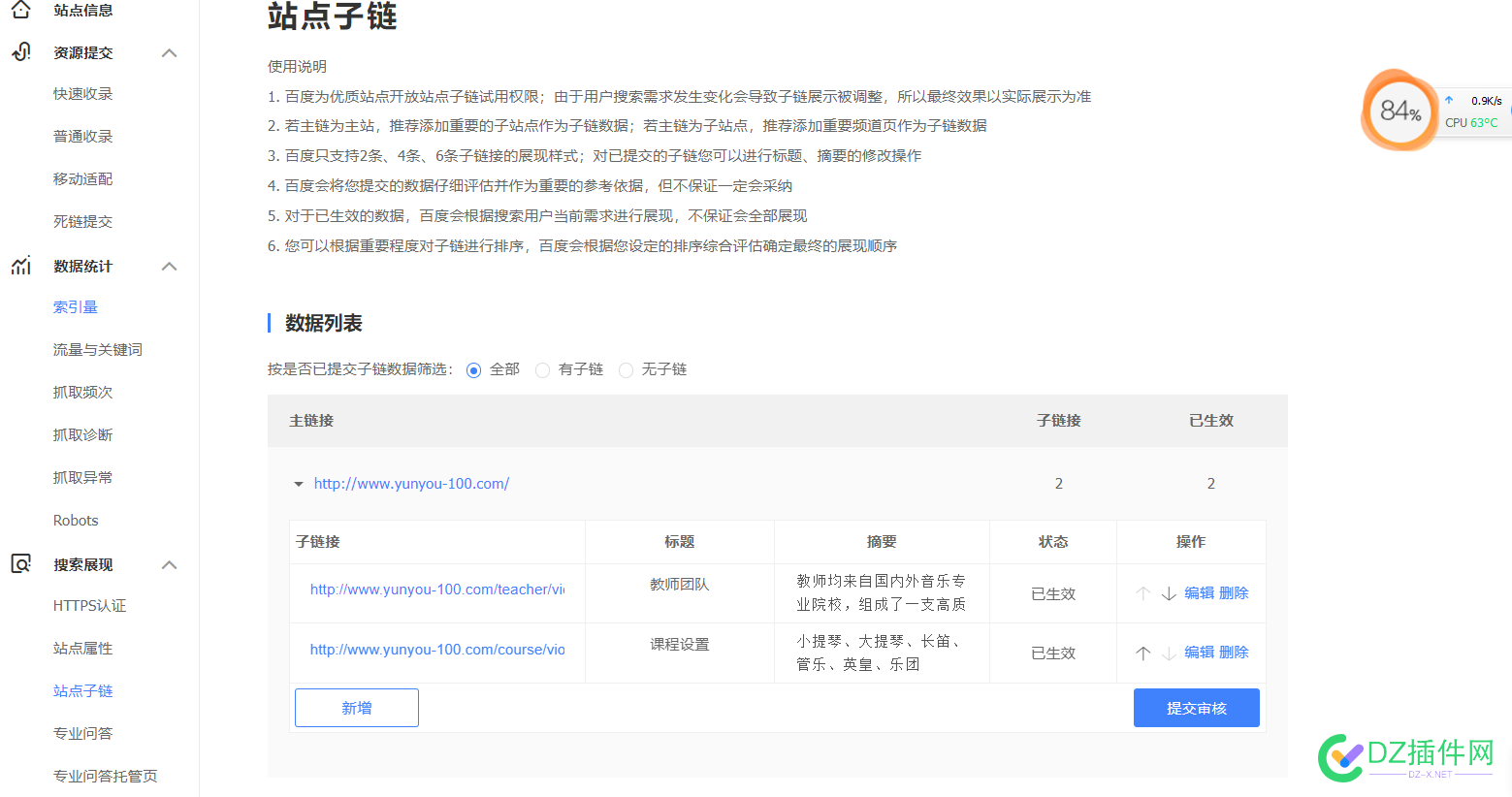Collapse the 数据统计 menu chevron
This screenshot has width=1512, height=797.
[169, 266]
